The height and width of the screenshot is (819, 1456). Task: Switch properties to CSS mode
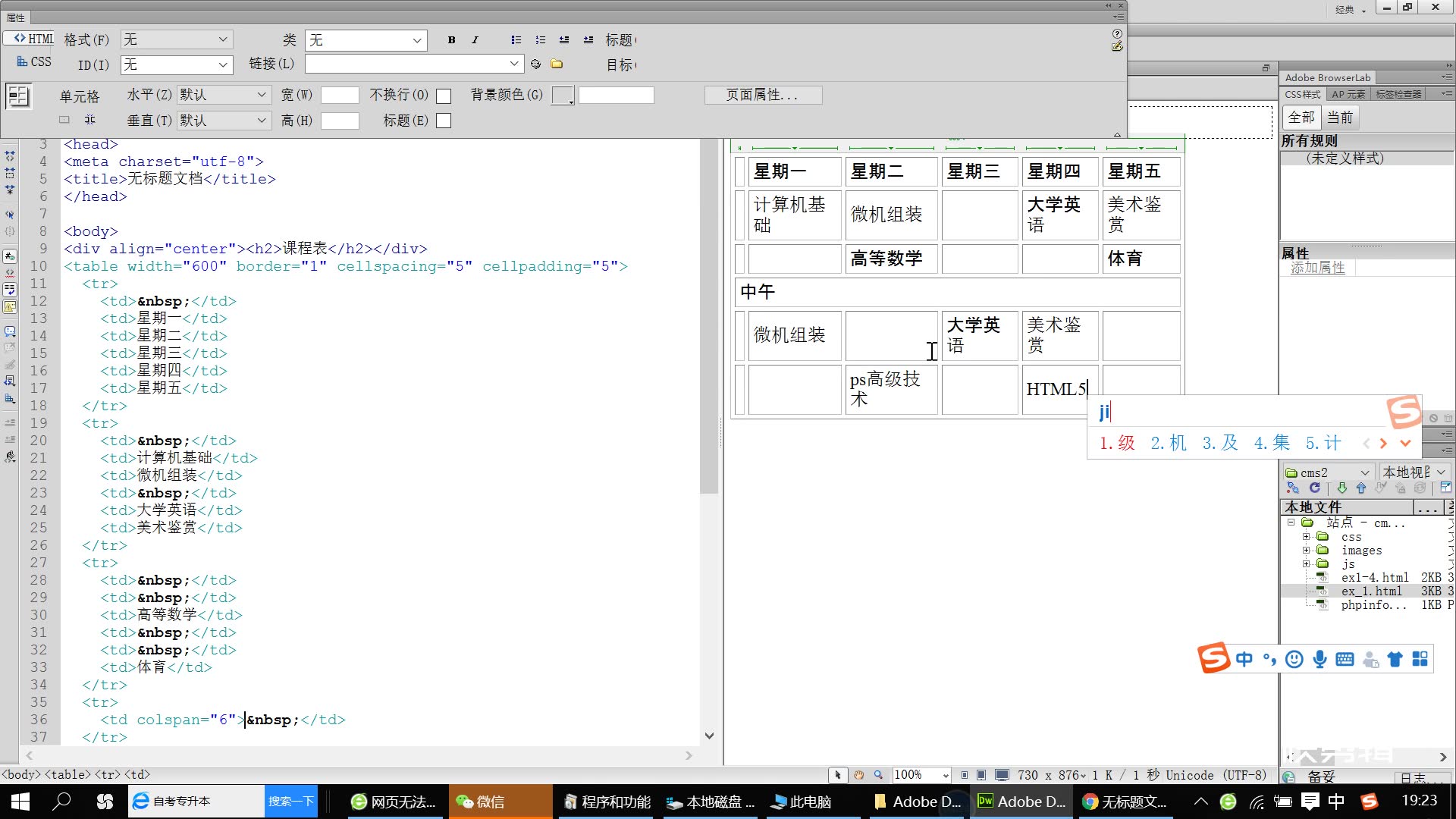tap(33, 61)
